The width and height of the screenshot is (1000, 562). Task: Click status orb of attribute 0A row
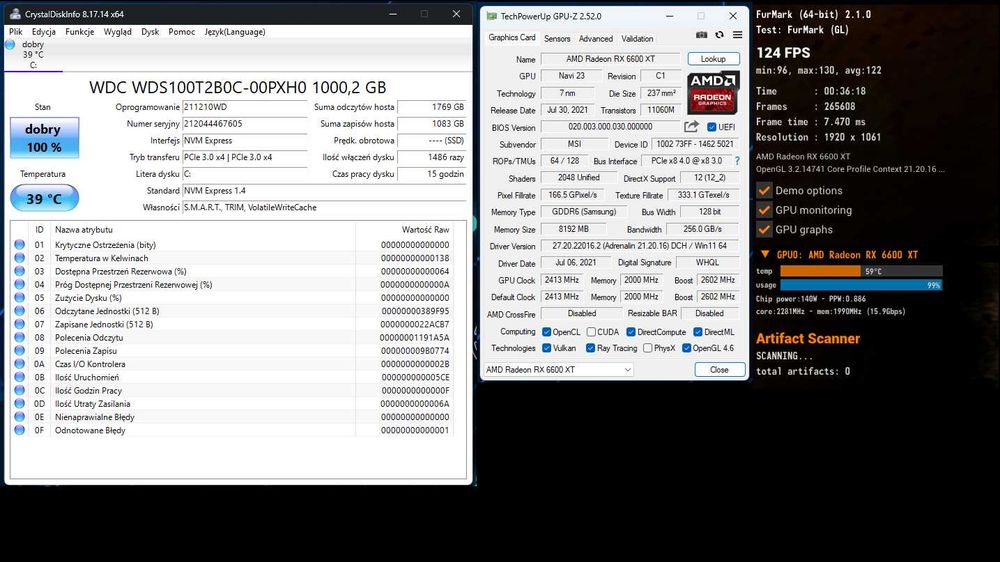[20, 364]
